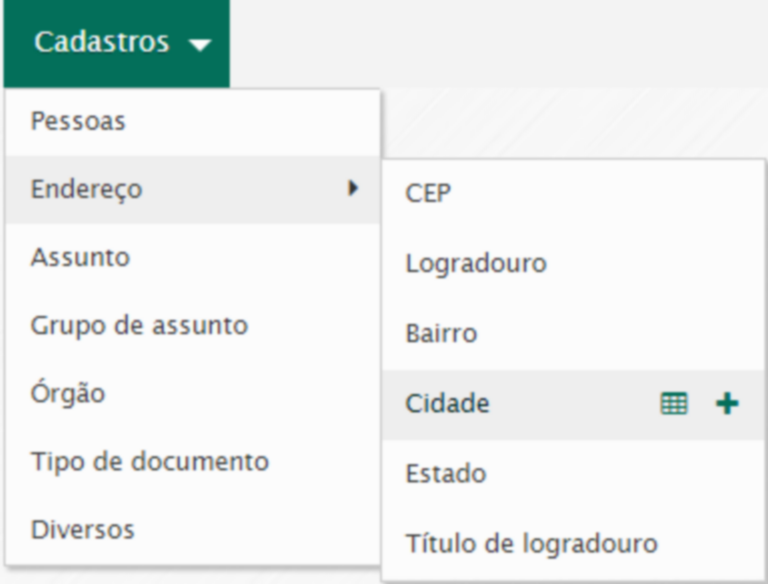
Task: Select Pessoas from the Cadastros menu
Action: (x=78, y=122)
